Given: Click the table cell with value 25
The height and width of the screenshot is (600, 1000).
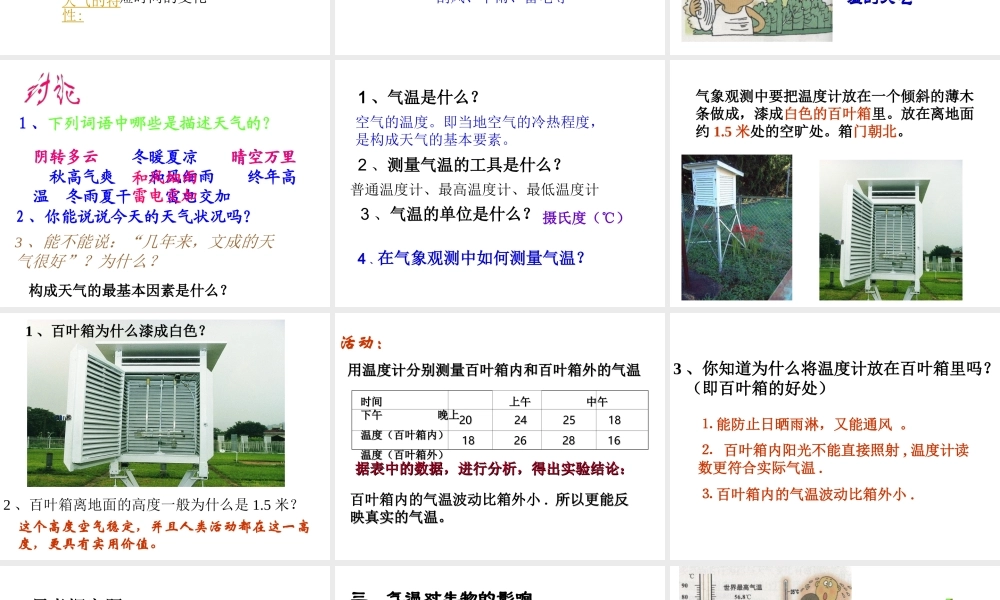Looking at the screenshot, I should pyautogui.click(x=569, y=420).
